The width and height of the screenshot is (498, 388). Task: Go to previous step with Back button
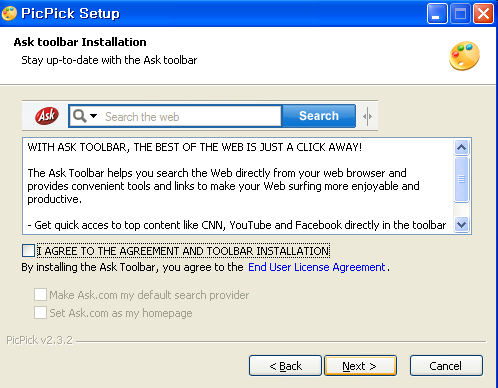pyautogui.click(x=285, y=366)
